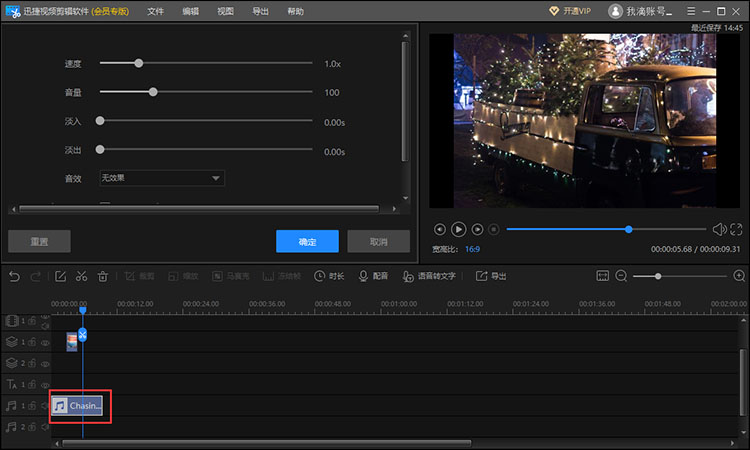
Task: Open the 编辑 menu
Action: pyautogui.click(x=190, y=11)
